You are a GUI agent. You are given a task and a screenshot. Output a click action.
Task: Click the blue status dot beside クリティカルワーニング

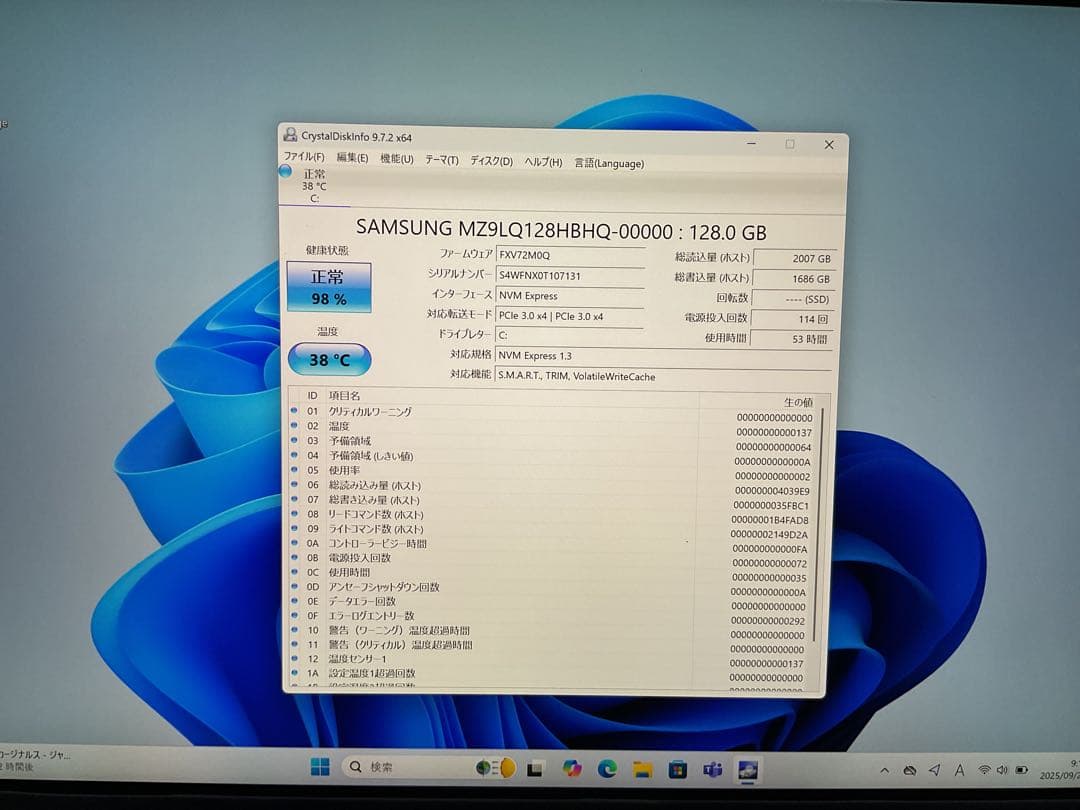point(293,411)
